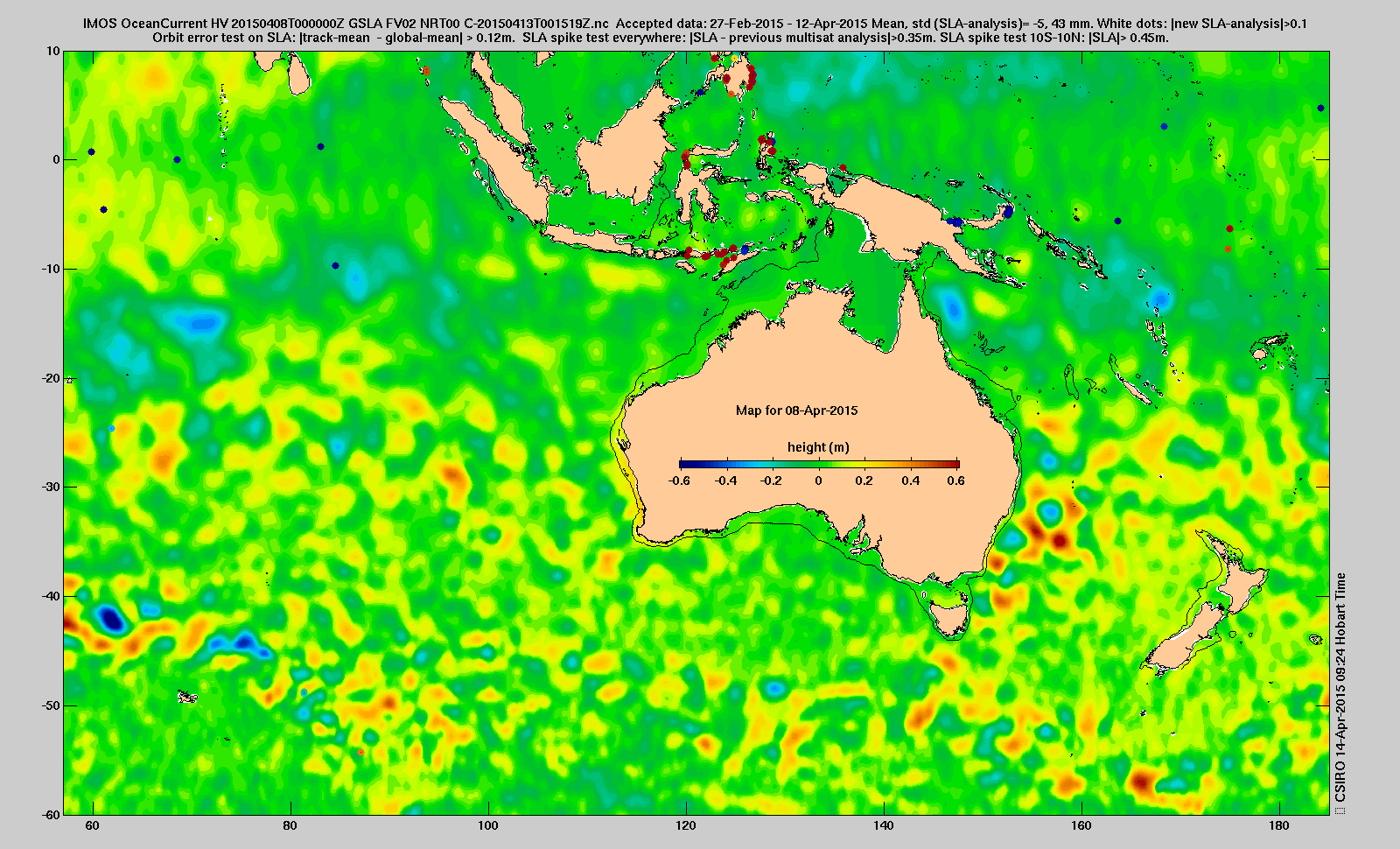The image size is (1400, 849).
Task: Click the latitude axis label -60
Action: [x=51, y=814]
